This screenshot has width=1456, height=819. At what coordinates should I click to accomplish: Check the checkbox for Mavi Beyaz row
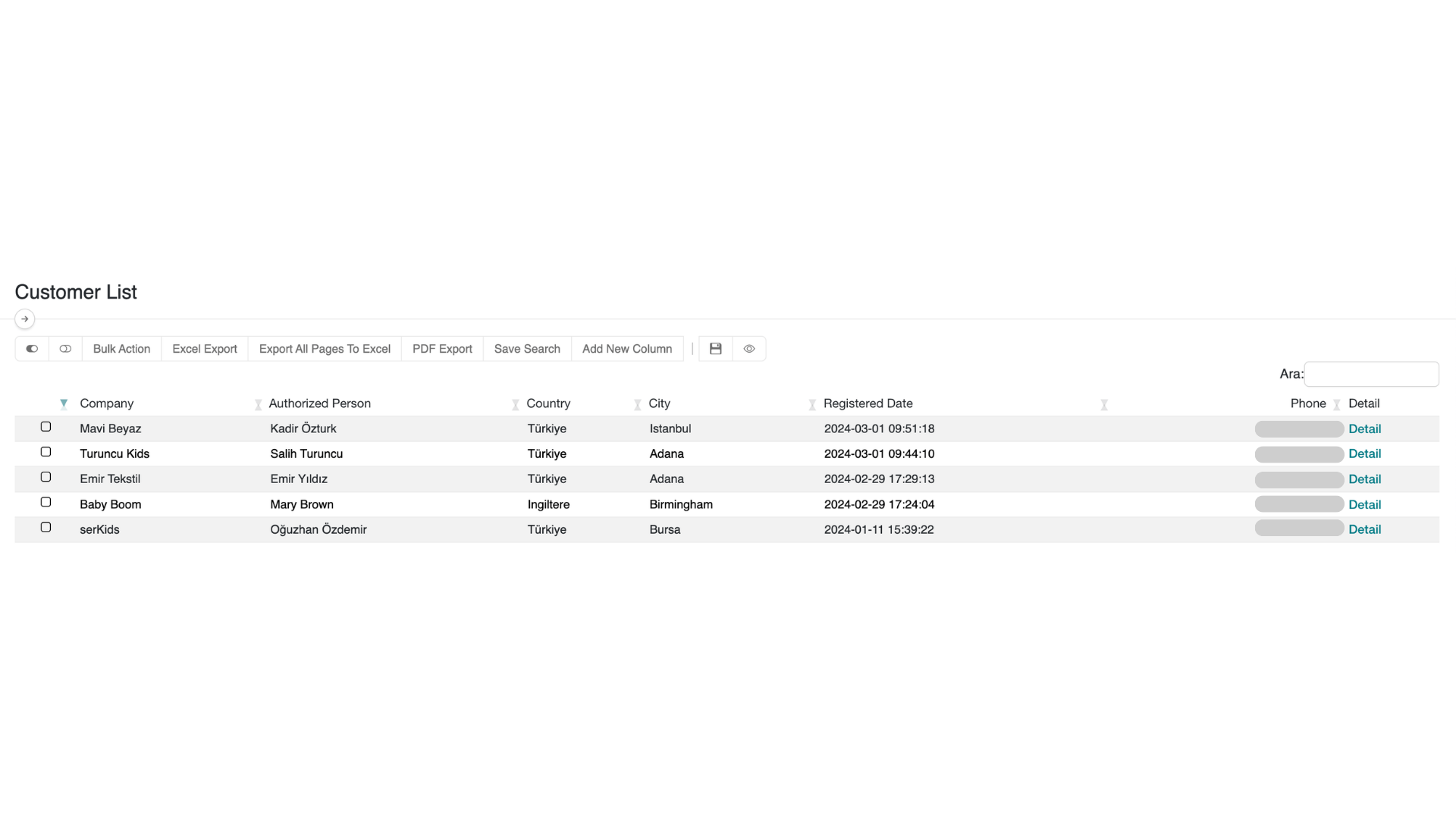45,426
